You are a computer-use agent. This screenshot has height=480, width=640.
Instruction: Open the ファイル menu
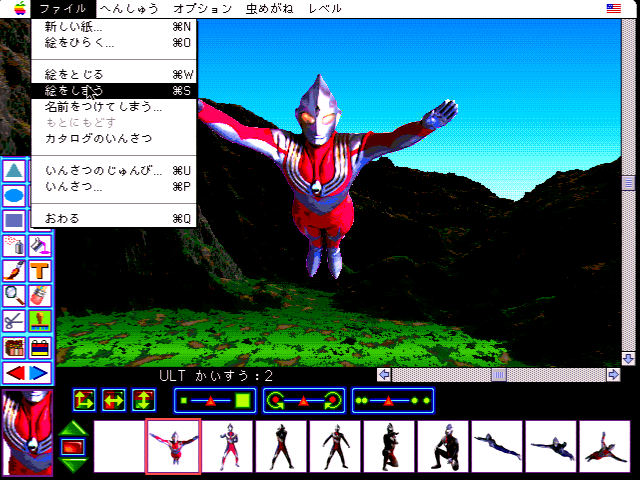(x=63, y=9)
